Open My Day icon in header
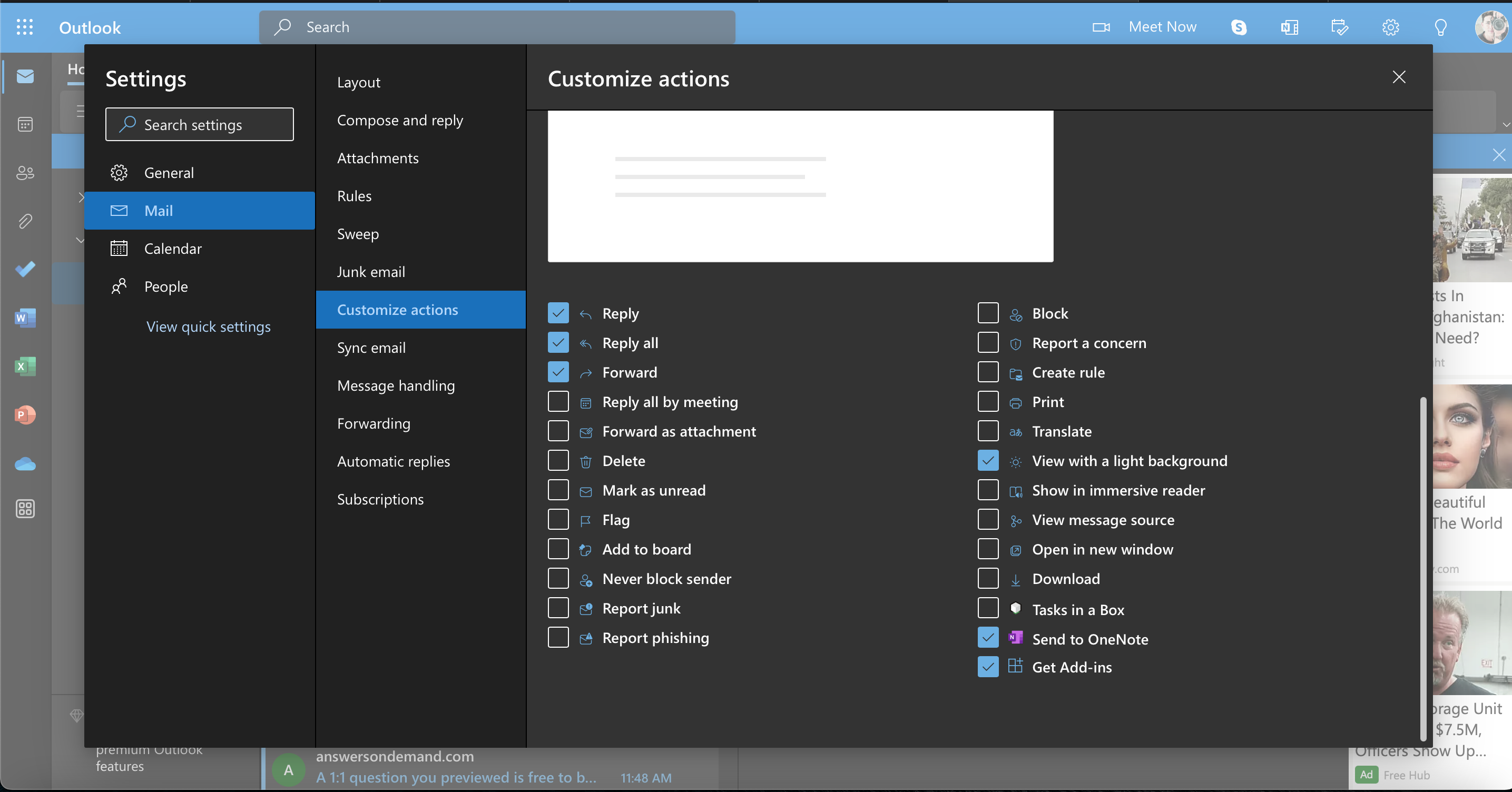 1339,27
